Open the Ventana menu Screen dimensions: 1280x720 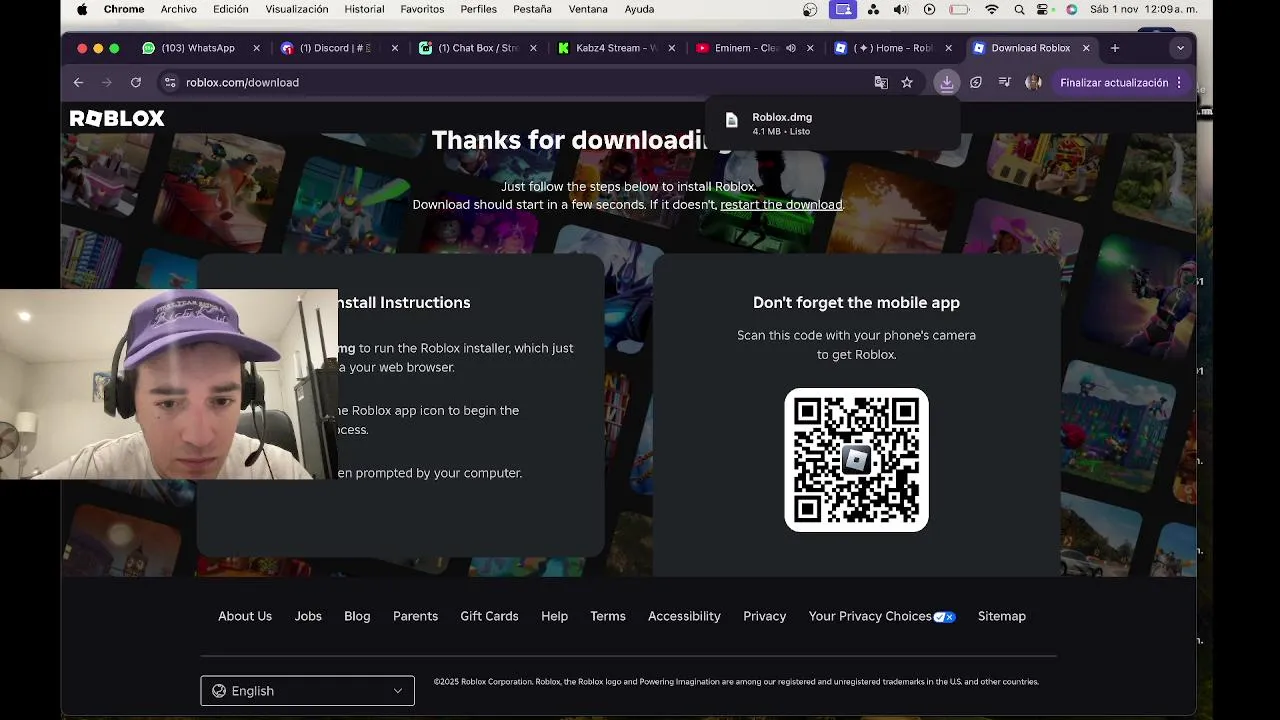click(588, 9)
